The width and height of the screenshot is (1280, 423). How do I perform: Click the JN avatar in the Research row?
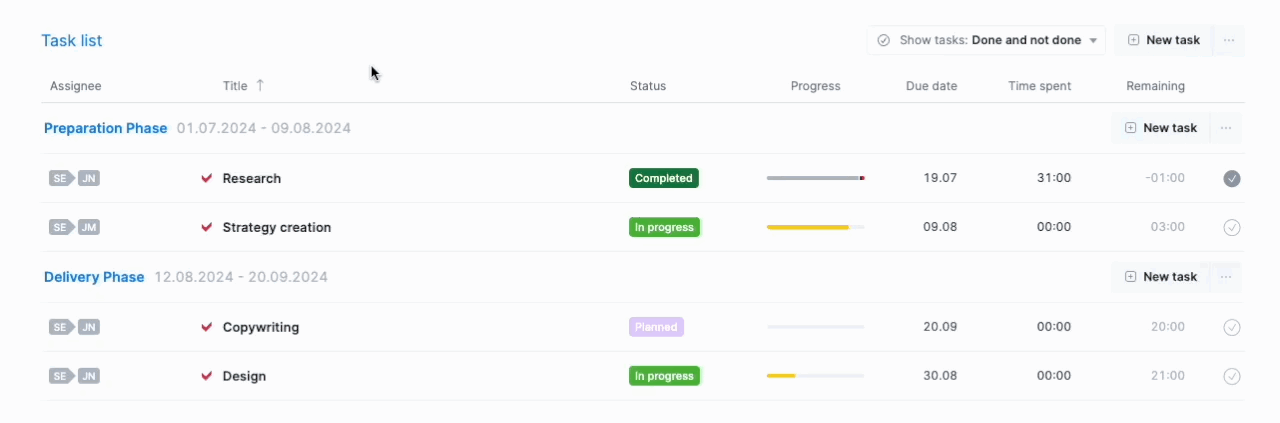[x=89, y=178]
